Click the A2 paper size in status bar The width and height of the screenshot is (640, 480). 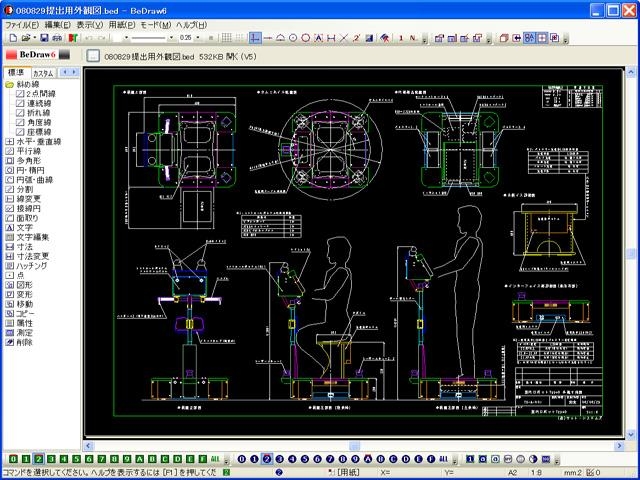pyautogui.click(x=513, y=473)
